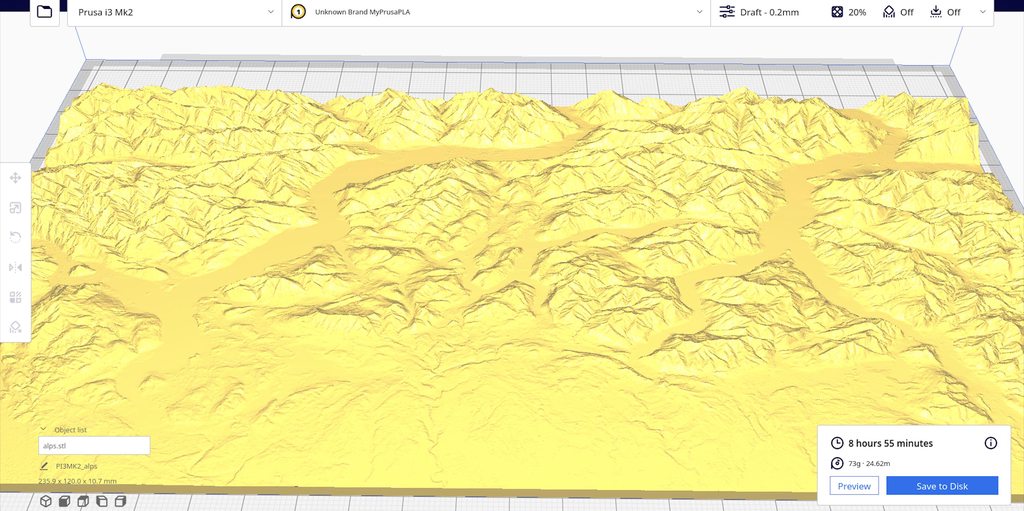The height and width of the screenshot is (511, 1024).
Task: Click the support setting showing Off
Action: tap(896, 12)
